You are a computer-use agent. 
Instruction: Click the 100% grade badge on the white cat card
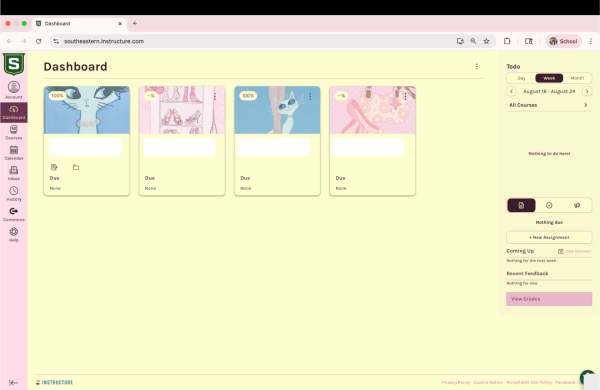pyautogui.click(x=248, y=96)
